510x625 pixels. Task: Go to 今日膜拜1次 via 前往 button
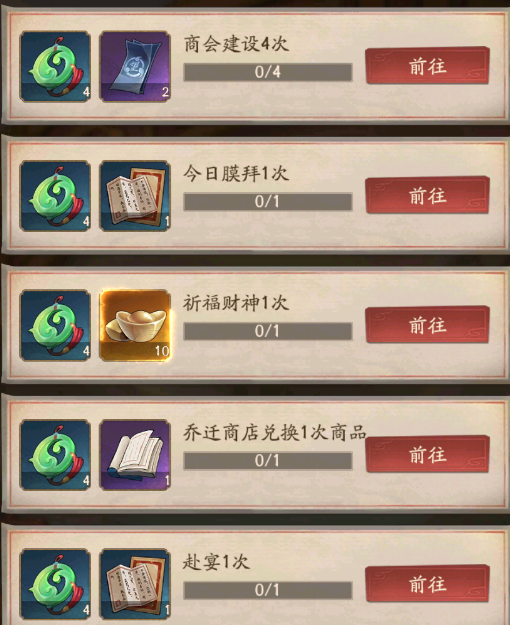point(427,195)
